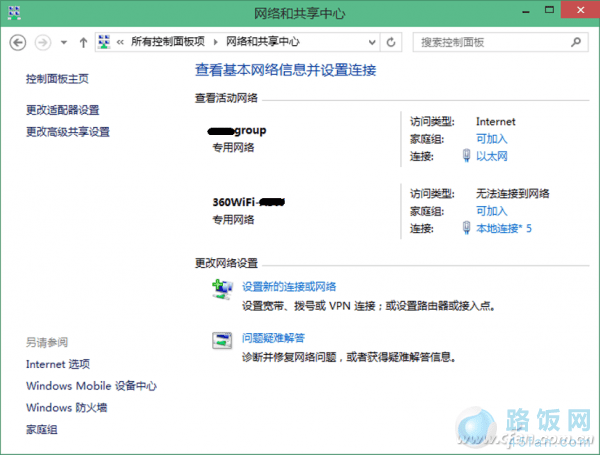Maximize the 网络和共享中心 window
This screenshot has height=455, width=600.
[x=549, y=11]
